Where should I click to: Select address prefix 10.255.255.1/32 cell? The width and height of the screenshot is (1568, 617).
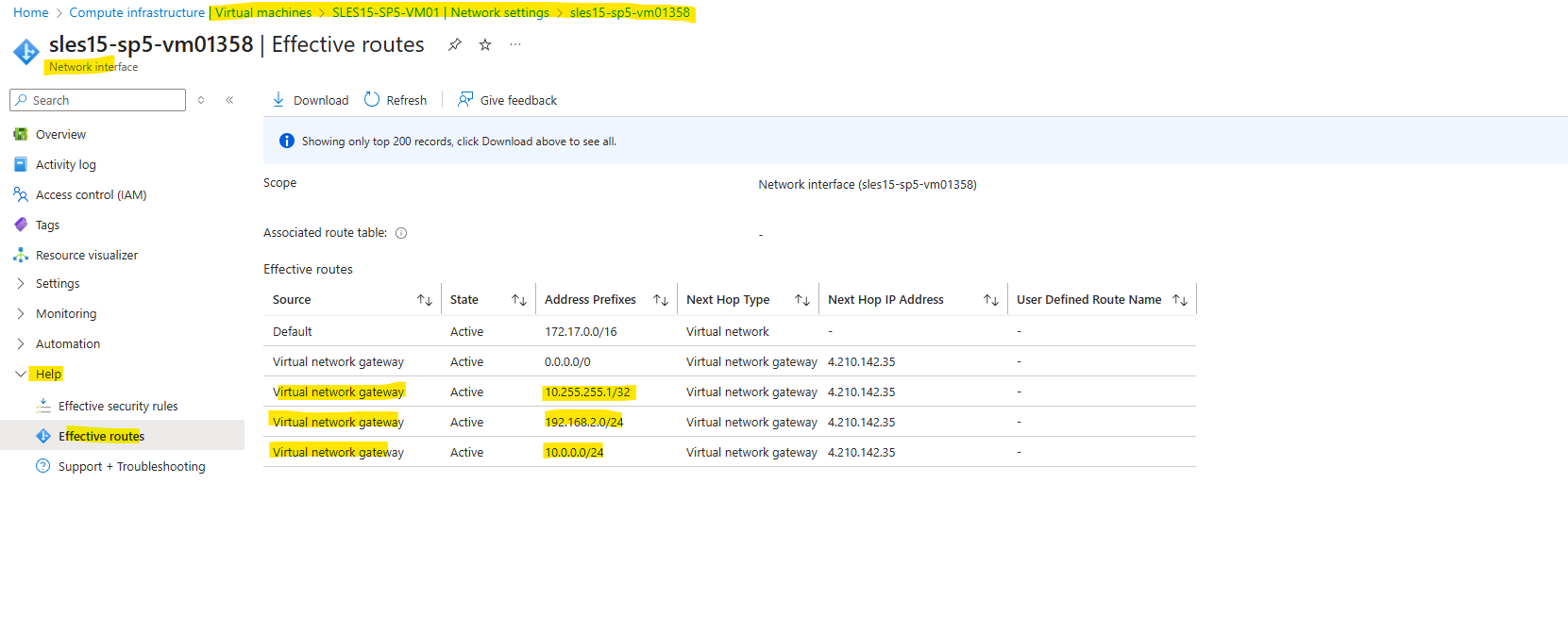pyautogui.click(x=587, y=392)
